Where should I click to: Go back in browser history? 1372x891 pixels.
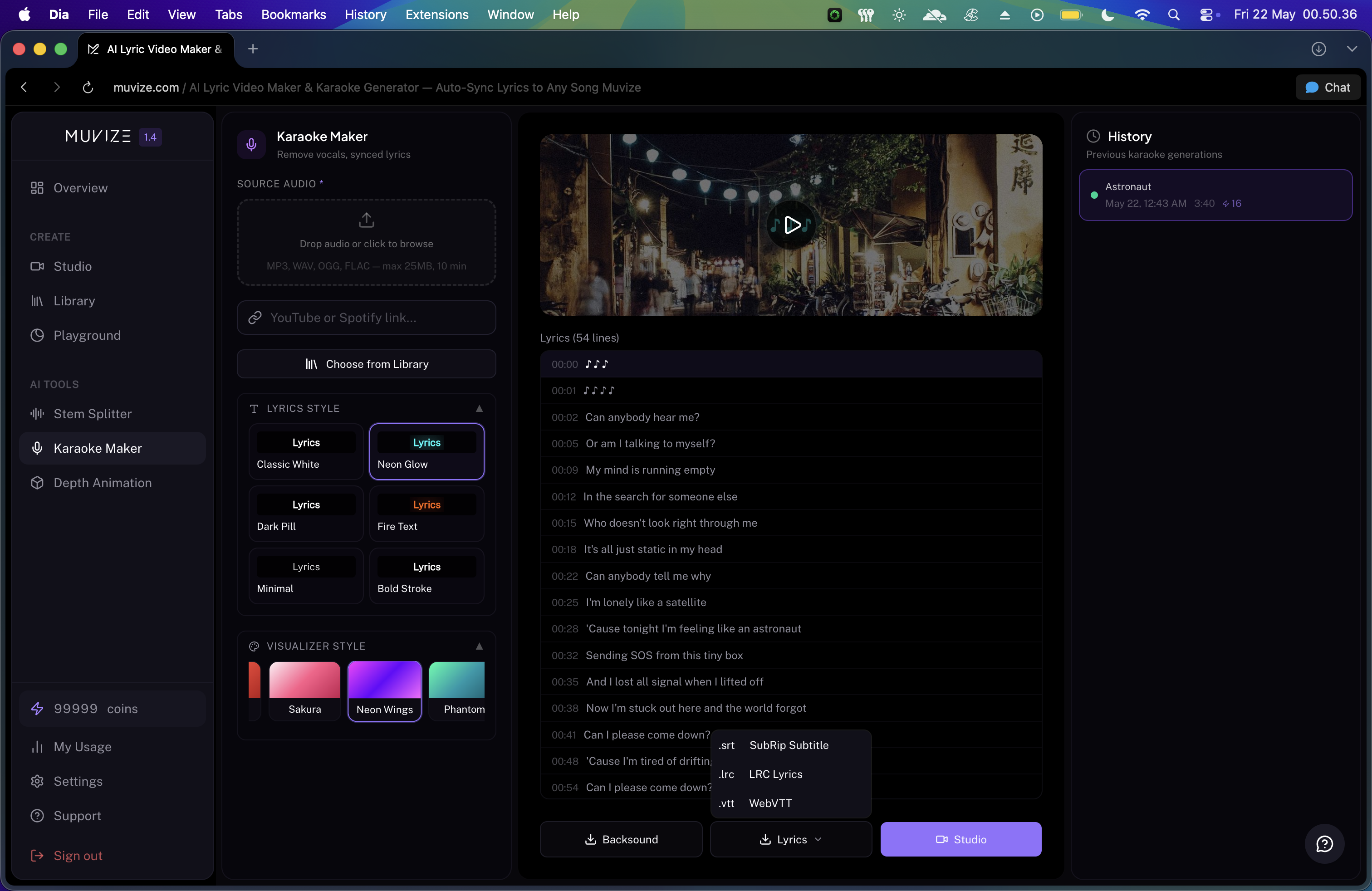[24, 88]
